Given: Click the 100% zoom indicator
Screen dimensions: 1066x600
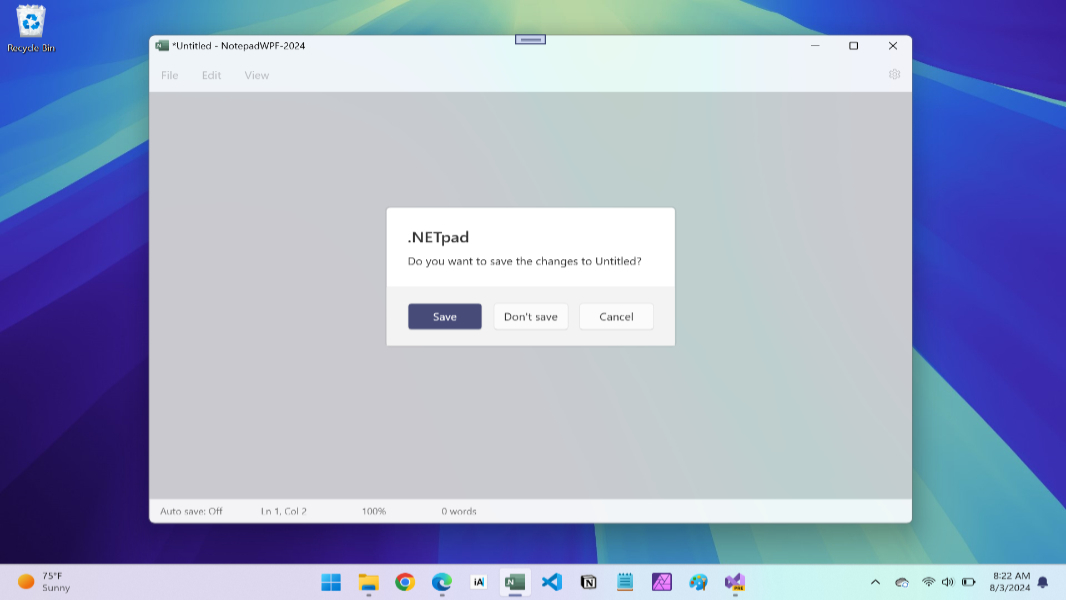Looking at the screenshot, I should 374,511.
